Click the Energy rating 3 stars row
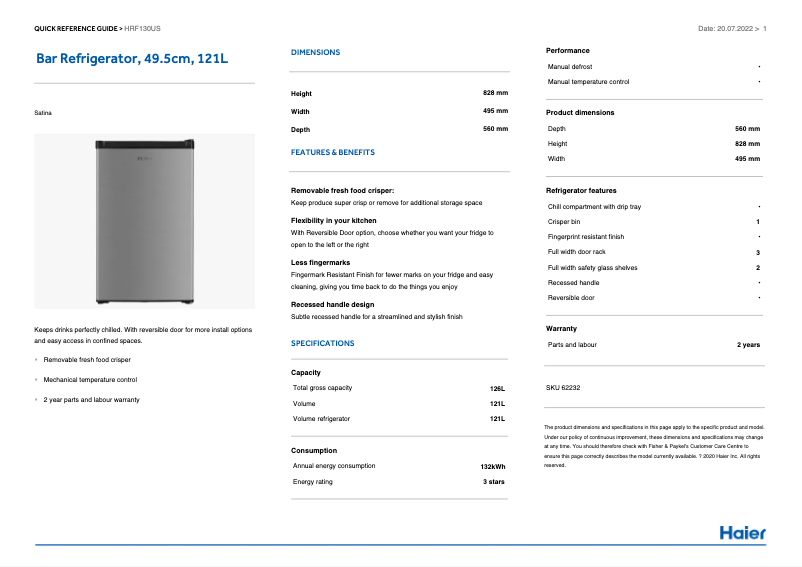The width and height of the screenshot is (802, 567). point(398,482)
